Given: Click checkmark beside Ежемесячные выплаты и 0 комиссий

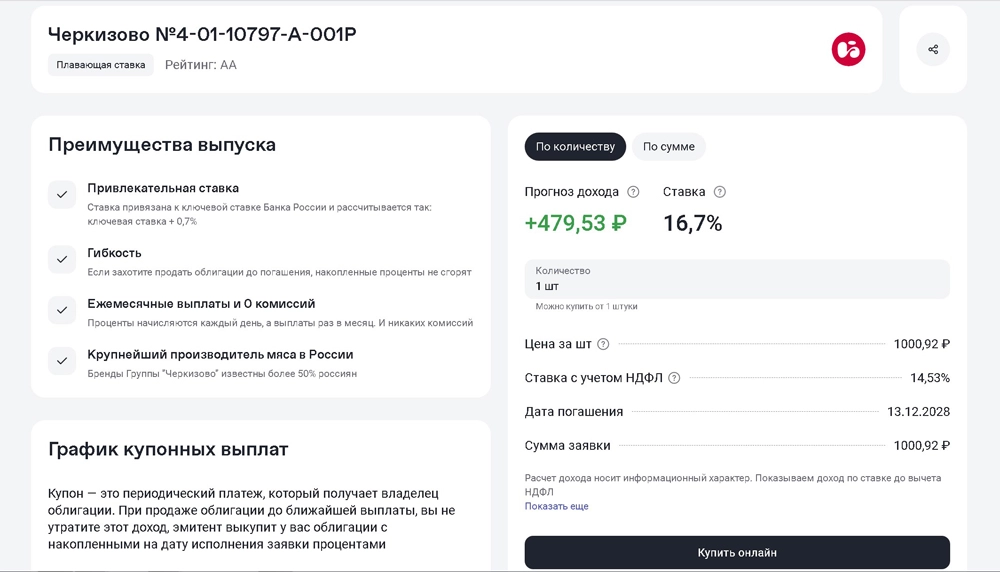Looking at the screenshot, I should tap(62, 310).
